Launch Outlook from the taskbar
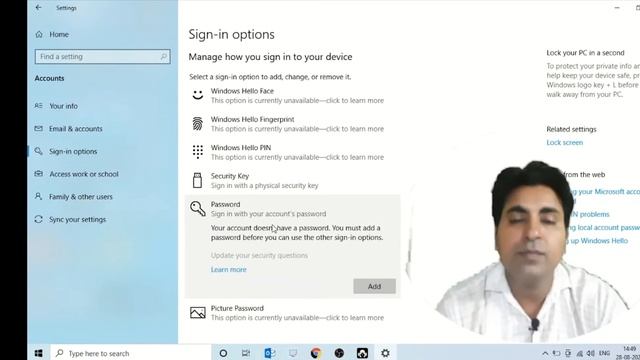The height and width of the screenshot is (360, 640). [269, 353]
